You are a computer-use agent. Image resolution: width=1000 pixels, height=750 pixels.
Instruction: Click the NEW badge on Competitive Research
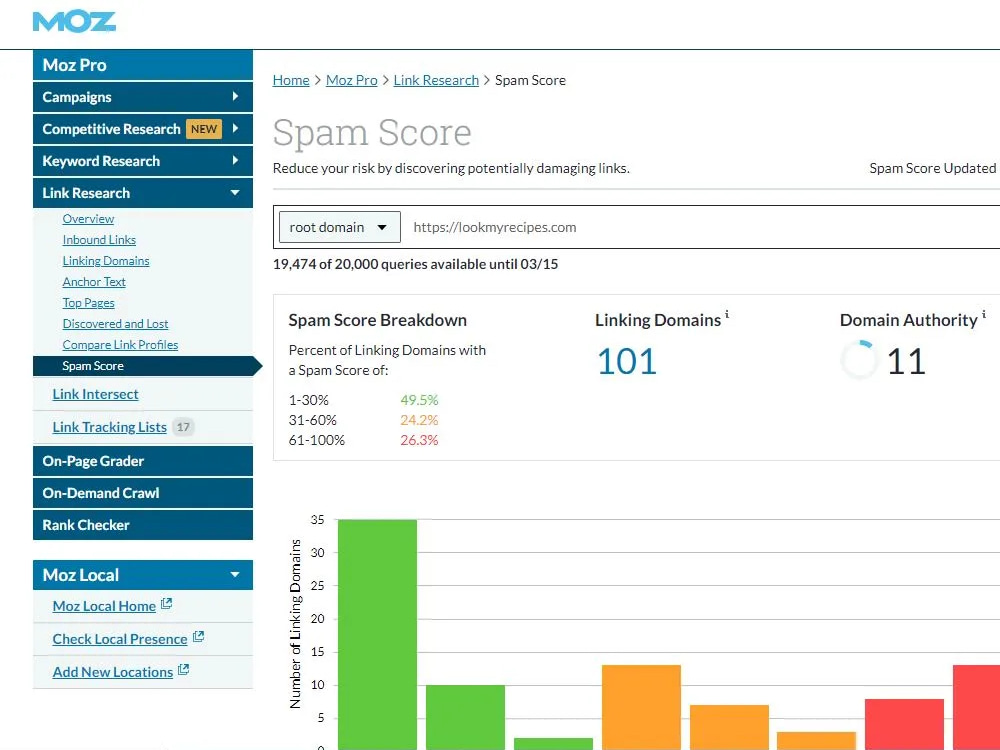pos(204,129)
